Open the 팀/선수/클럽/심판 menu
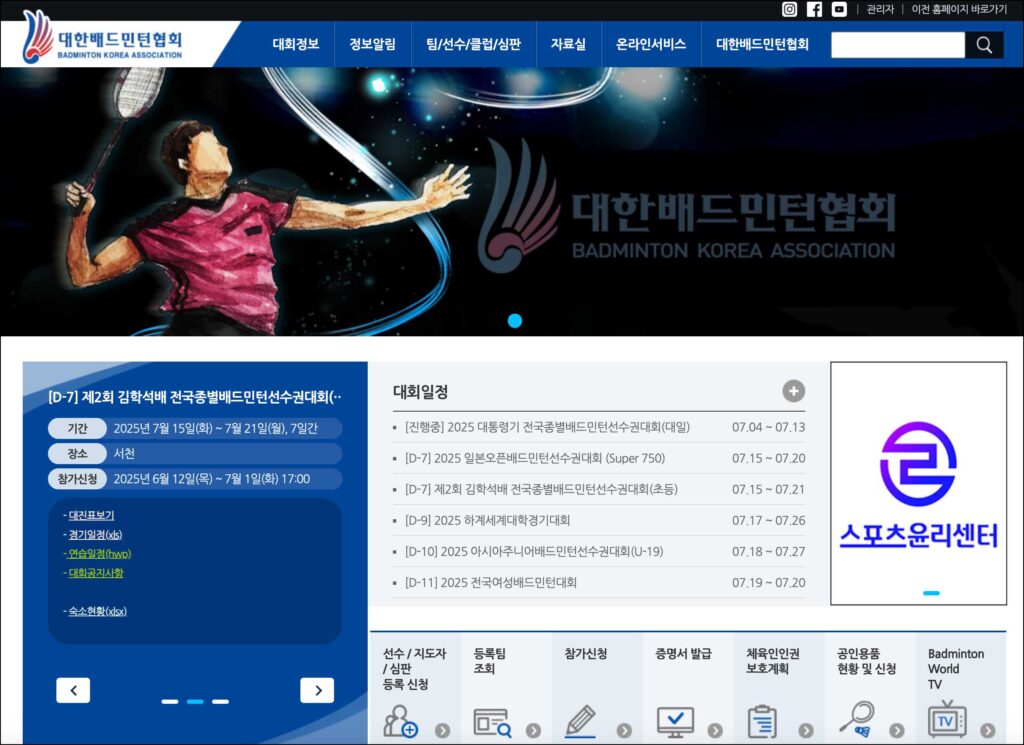 coord(473,44)
